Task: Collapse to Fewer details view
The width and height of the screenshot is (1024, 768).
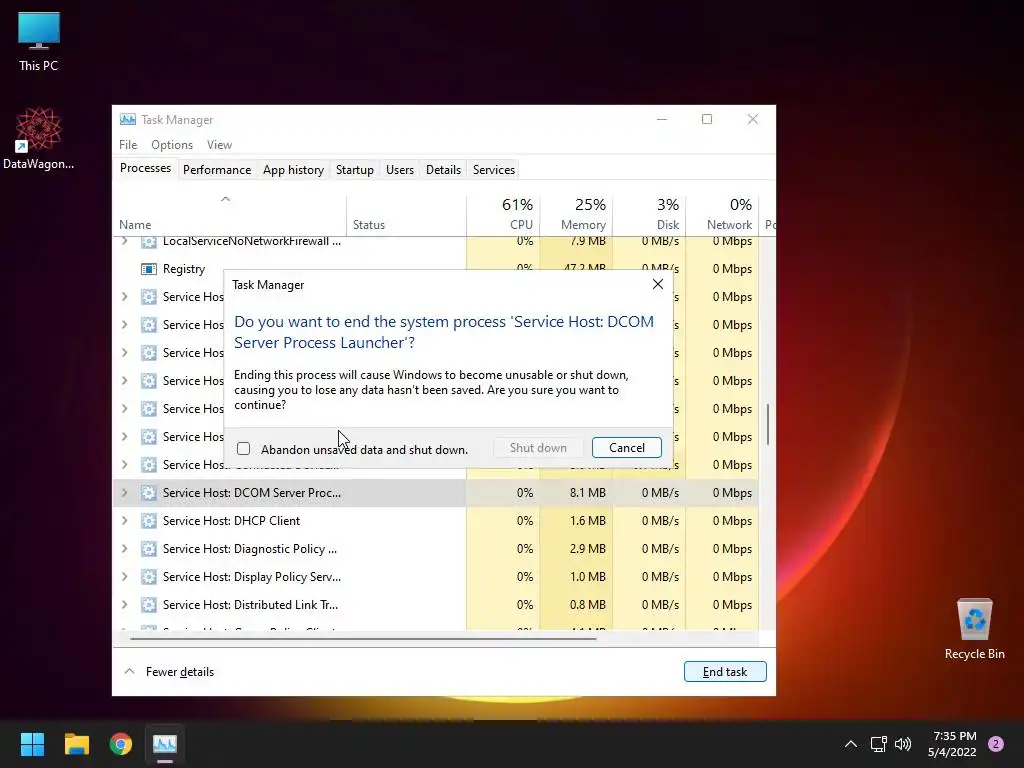Action: point(169,672)
